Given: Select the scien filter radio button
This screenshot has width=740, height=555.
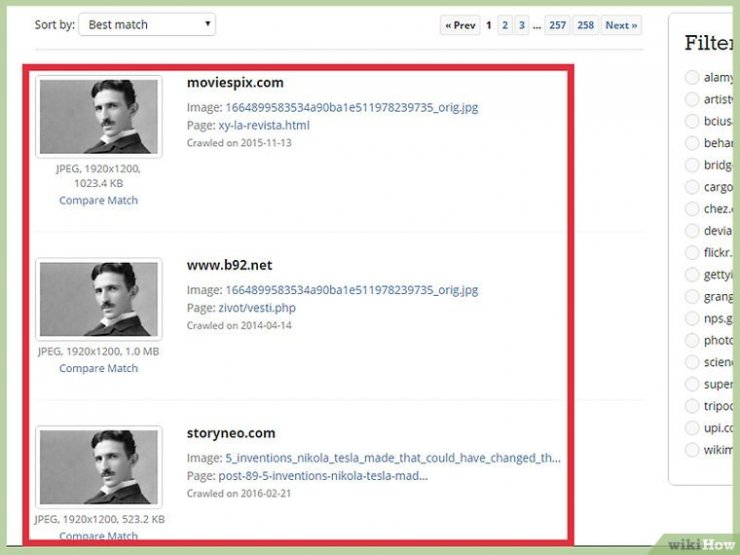Looking at the screenshot, I should point(692,362).
